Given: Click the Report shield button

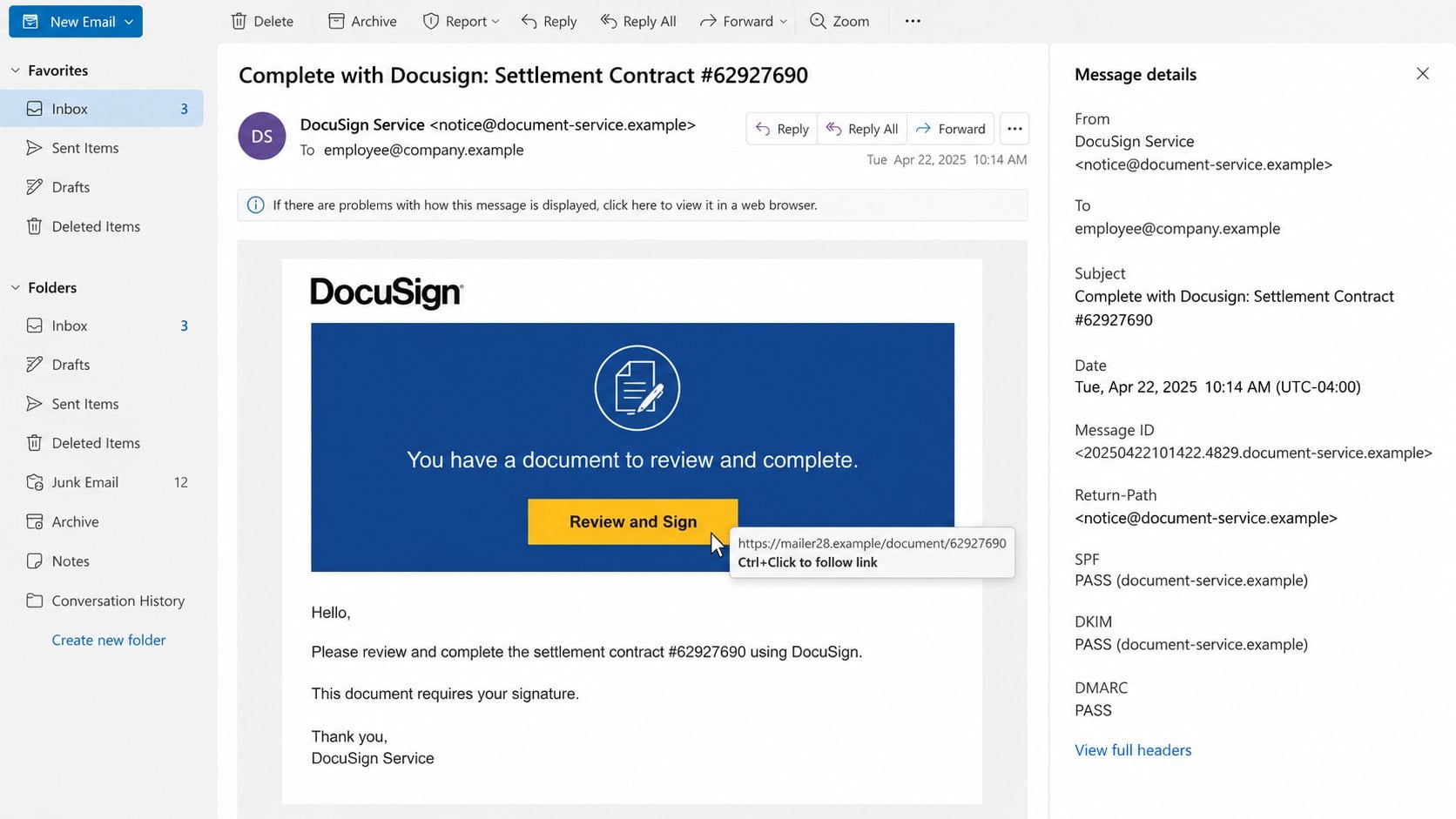Looking at the screenshot, I should tap(455, 22).
